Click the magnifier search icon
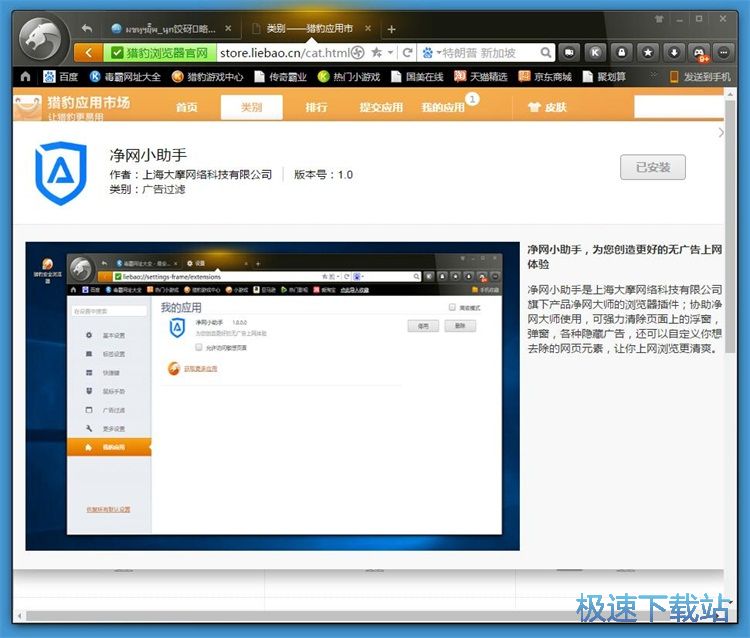750x638 pixels. click(x=546, y=53)
